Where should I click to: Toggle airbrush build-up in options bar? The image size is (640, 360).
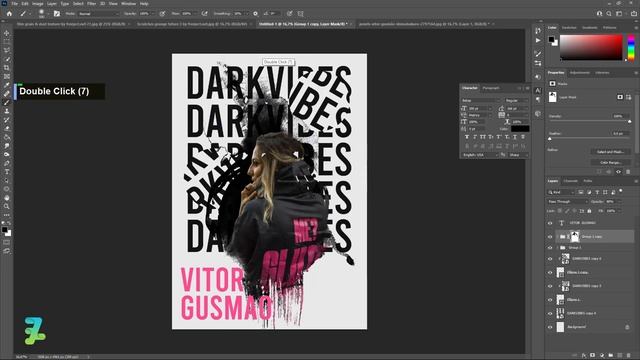pos(204,13)
